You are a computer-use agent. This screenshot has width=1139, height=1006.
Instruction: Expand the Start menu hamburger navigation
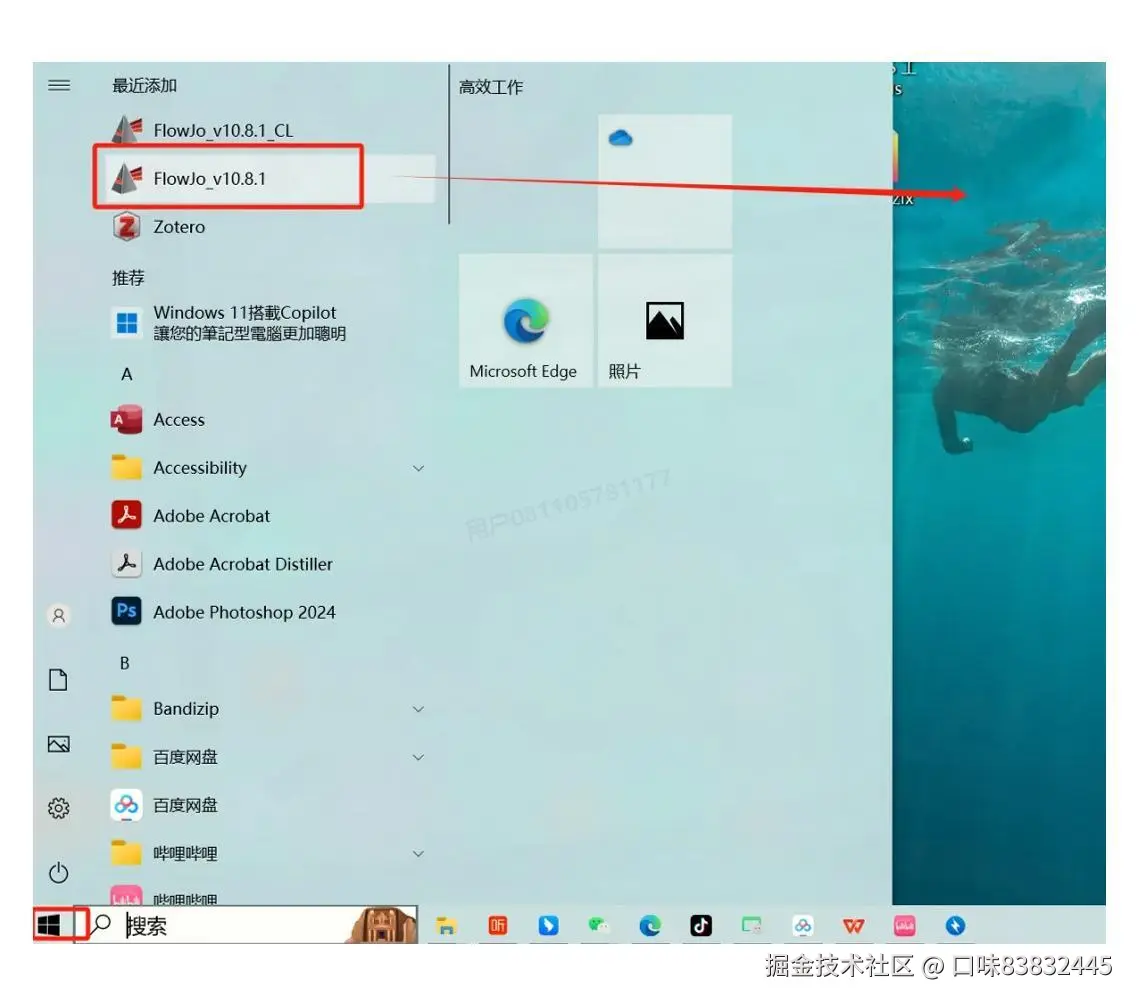coord(59,86)
